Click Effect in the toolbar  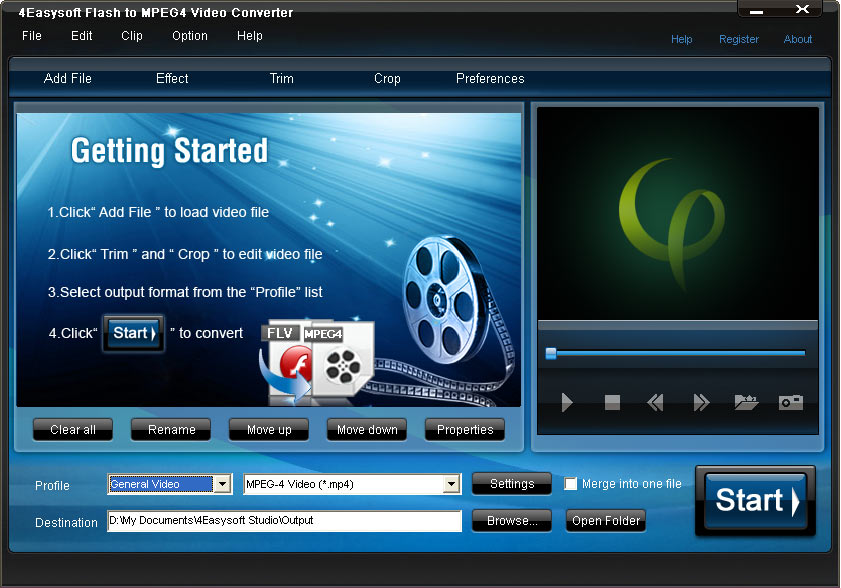(172, 78)
